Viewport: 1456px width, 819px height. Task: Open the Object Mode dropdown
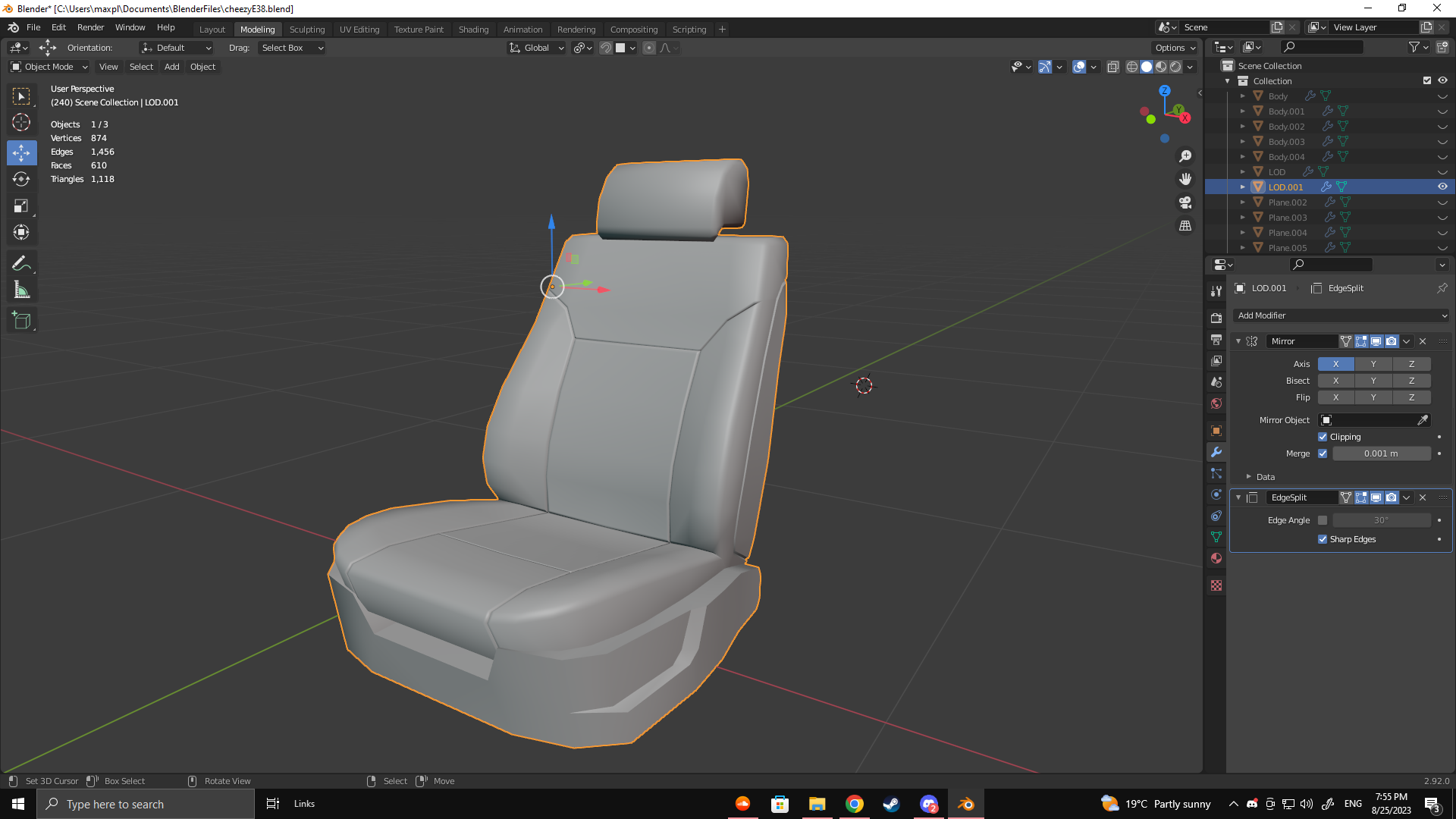click(x=49, y=67)
